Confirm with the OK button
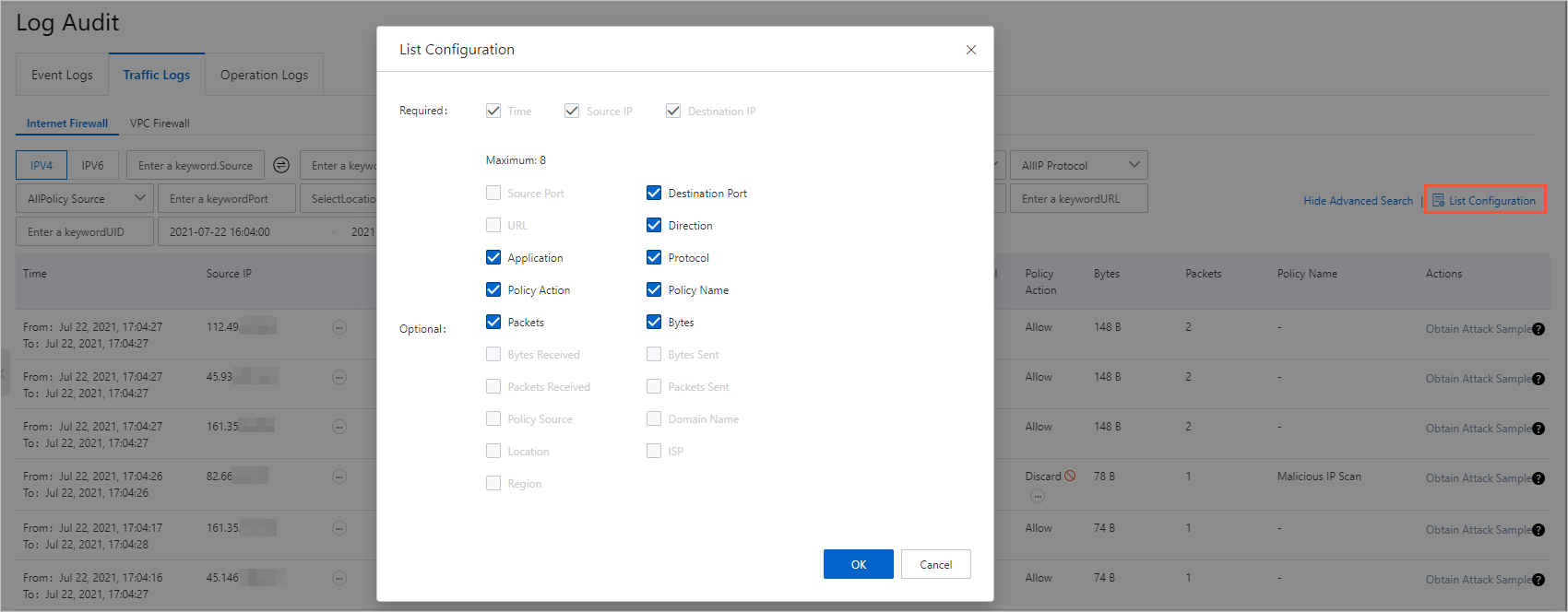Screen dimensions: 1568x612 pos(859,564)
